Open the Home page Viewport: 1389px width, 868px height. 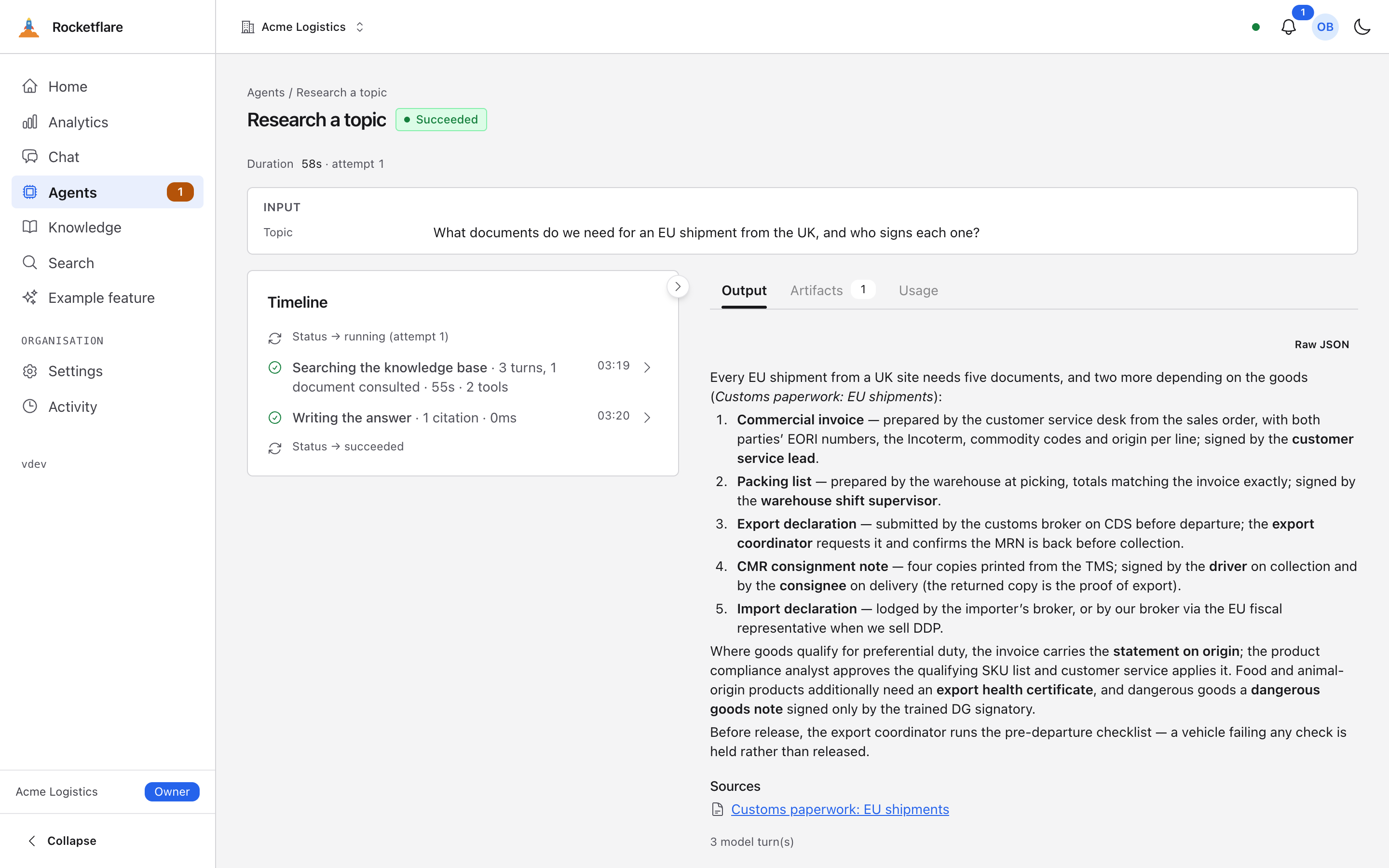pyautogui.click(x=108, y=86)
